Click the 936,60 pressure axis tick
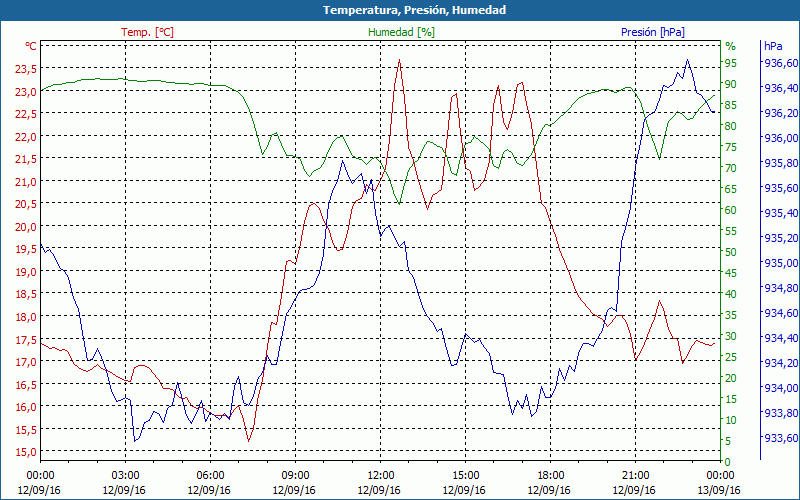 781,63
